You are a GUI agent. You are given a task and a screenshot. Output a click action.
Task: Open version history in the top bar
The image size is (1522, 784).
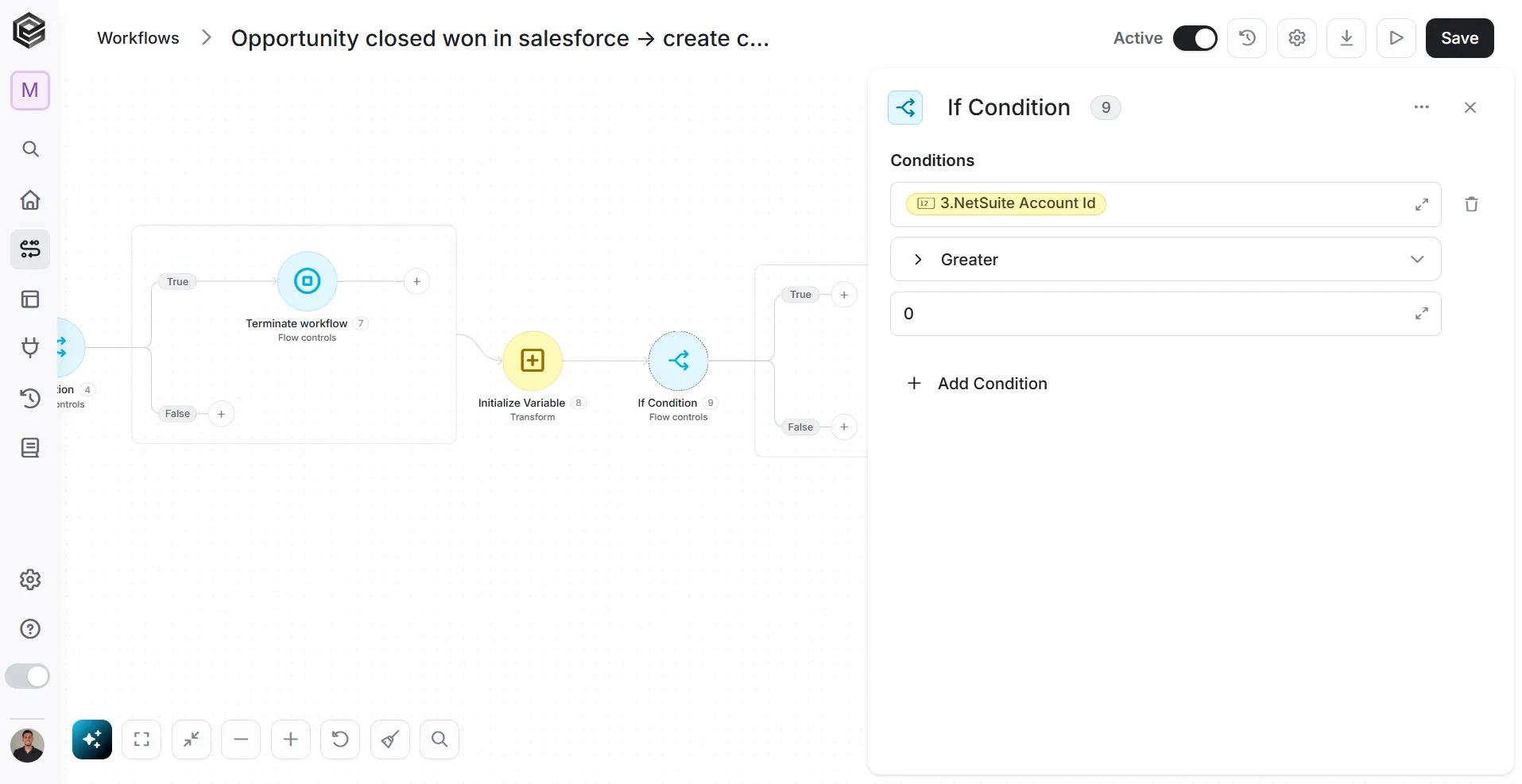[x=1247, y=38]
